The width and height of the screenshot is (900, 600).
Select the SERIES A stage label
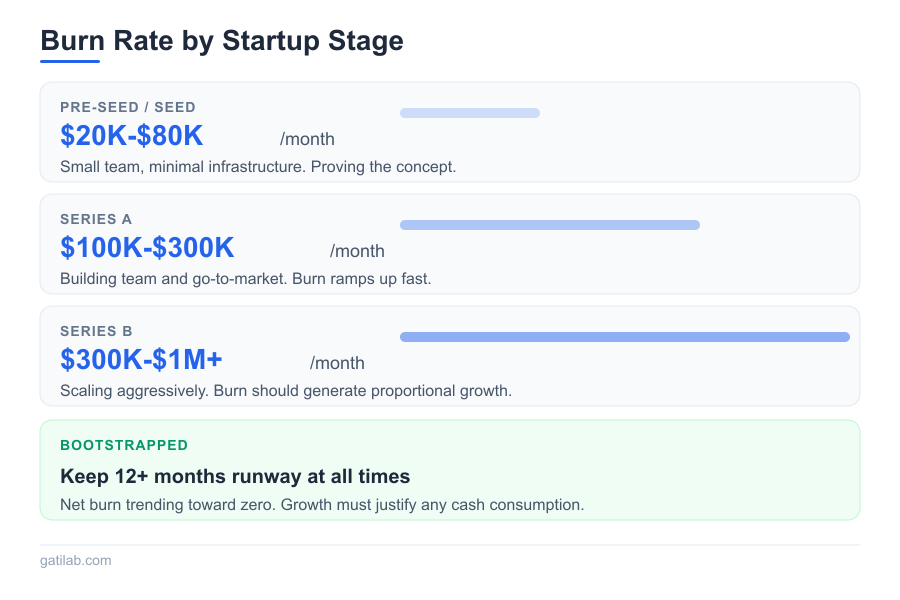click(x=96, y=219)
